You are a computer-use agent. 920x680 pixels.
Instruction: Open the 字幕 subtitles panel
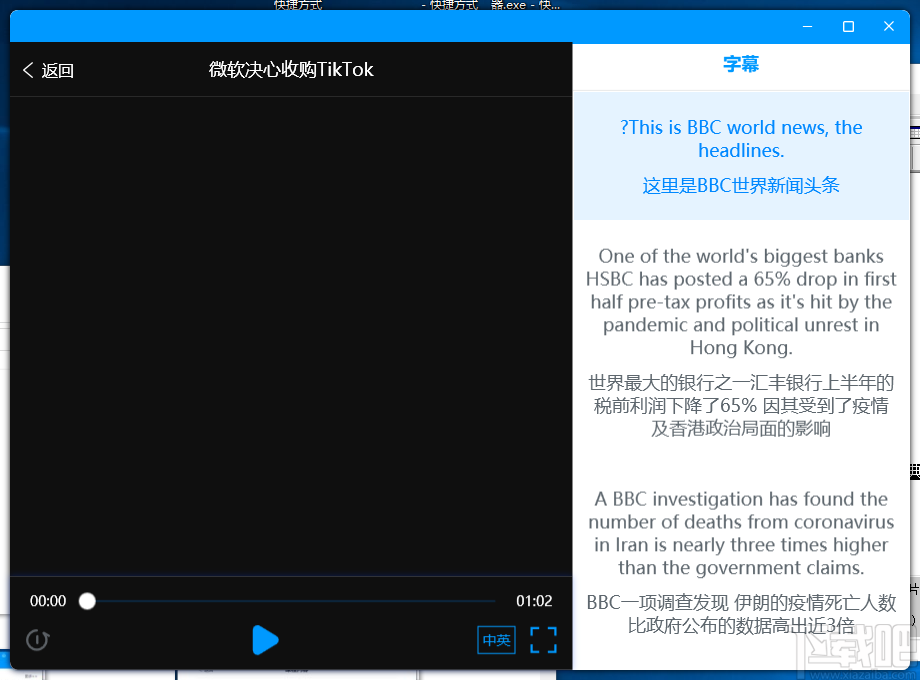pos(740,62)
